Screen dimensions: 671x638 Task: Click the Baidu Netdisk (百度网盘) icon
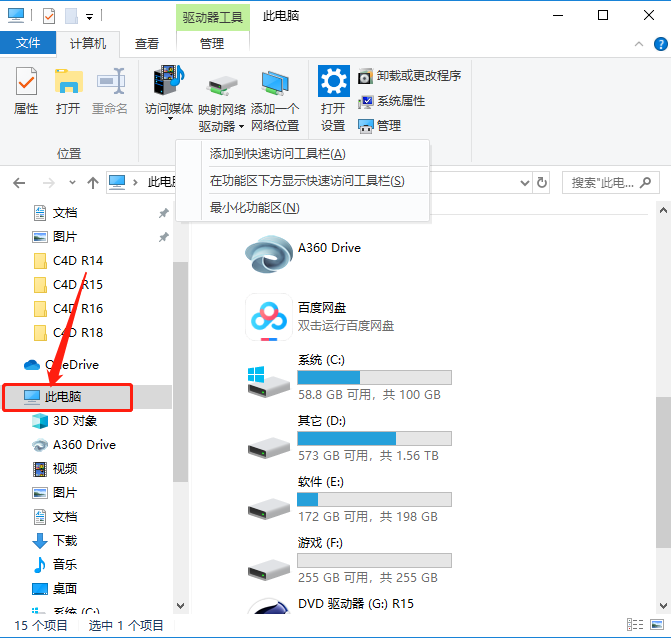pyautogui.click(x=269, y=317)
